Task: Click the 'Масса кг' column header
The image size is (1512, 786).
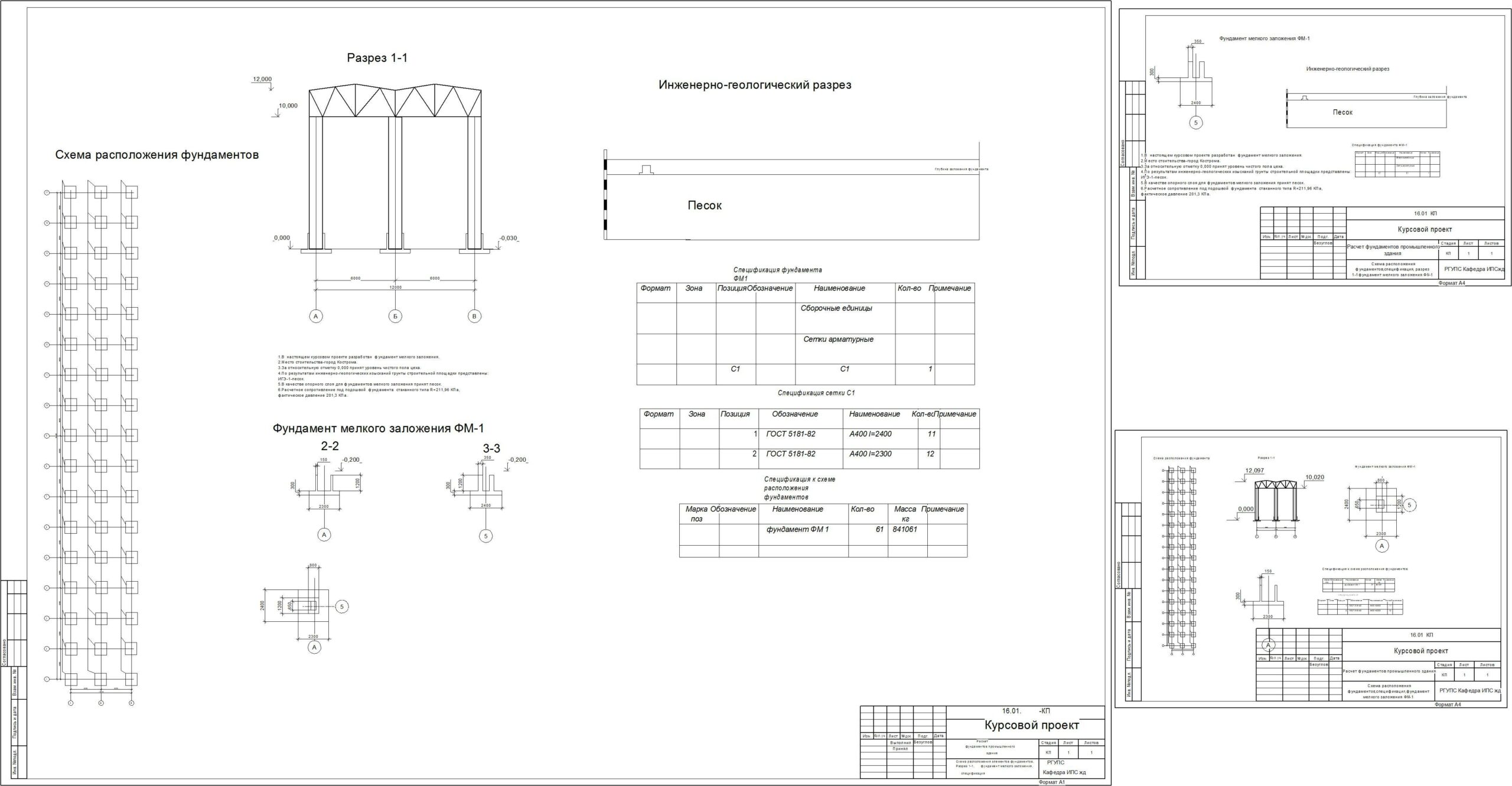Action: [905, 514]
